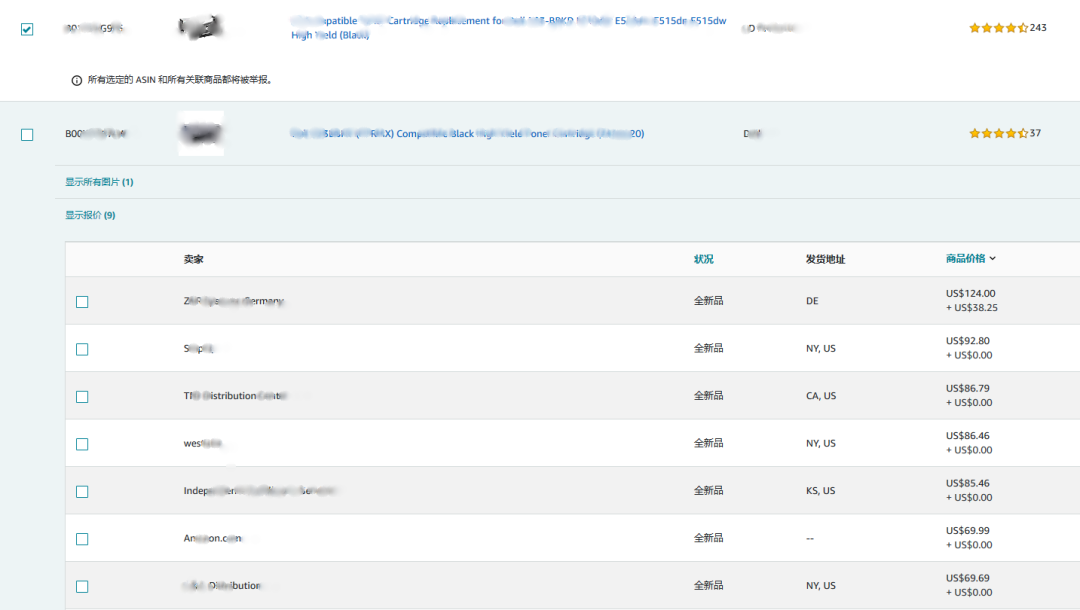Tick the Germany seller priced US$124.00
Image resolution: width=1080 pixels, height=610 pixels.
point(82,302)
